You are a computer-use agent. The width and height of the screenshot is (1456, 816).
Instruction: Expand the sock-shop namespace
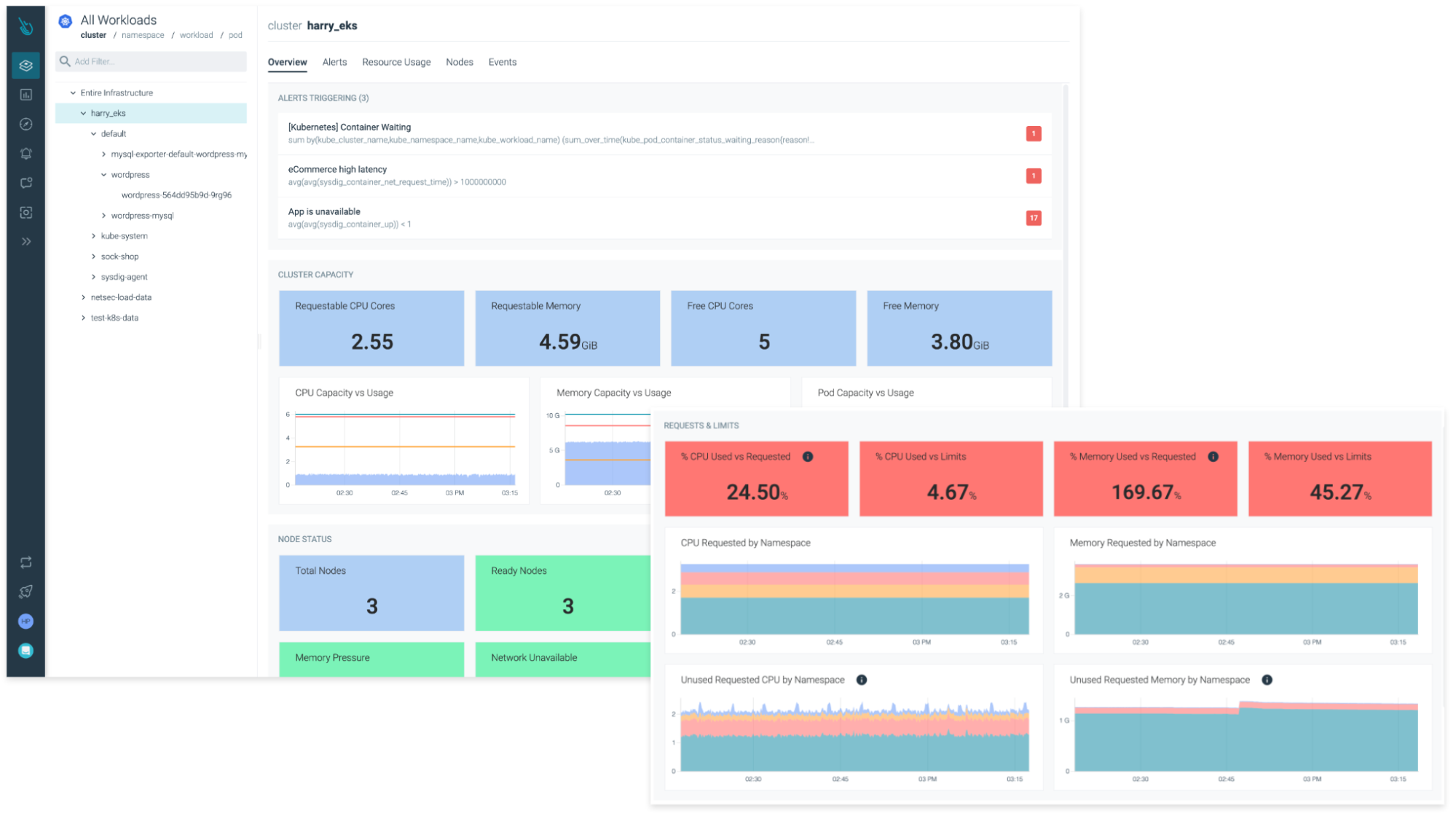pyautogui.click(x=94, y=256)
